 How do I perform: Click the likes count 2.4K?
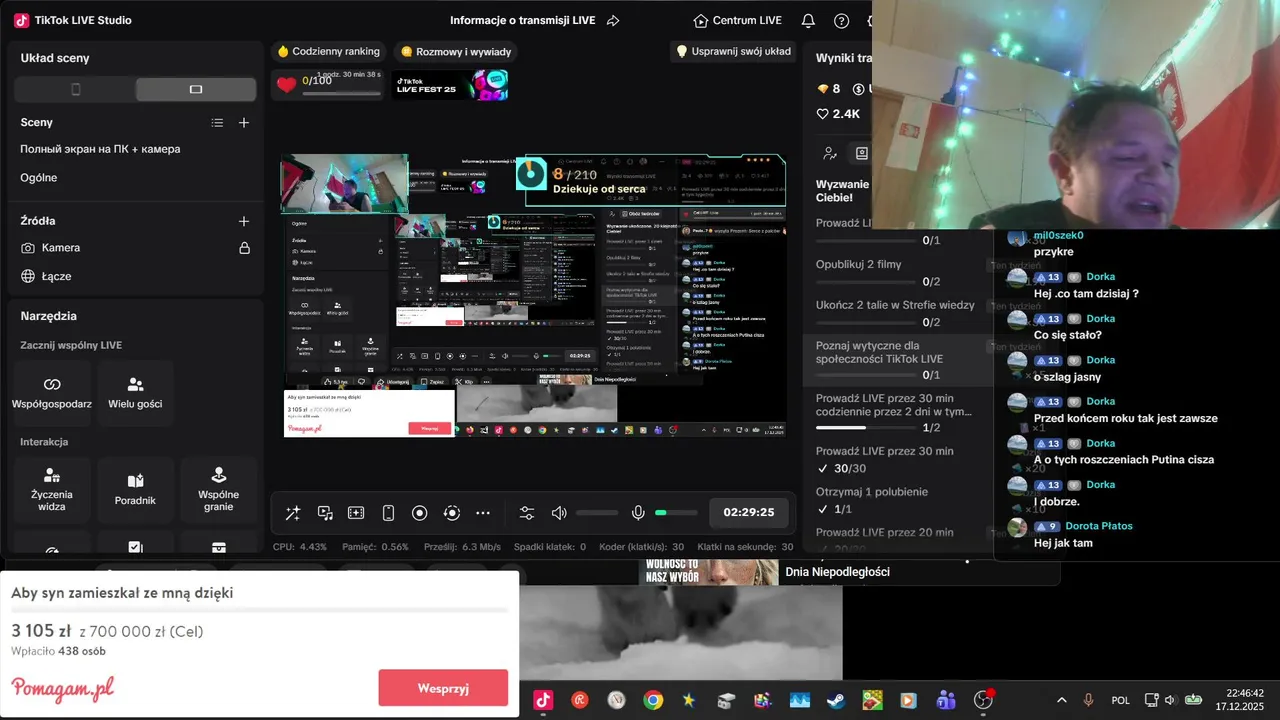tap(838, 114)
